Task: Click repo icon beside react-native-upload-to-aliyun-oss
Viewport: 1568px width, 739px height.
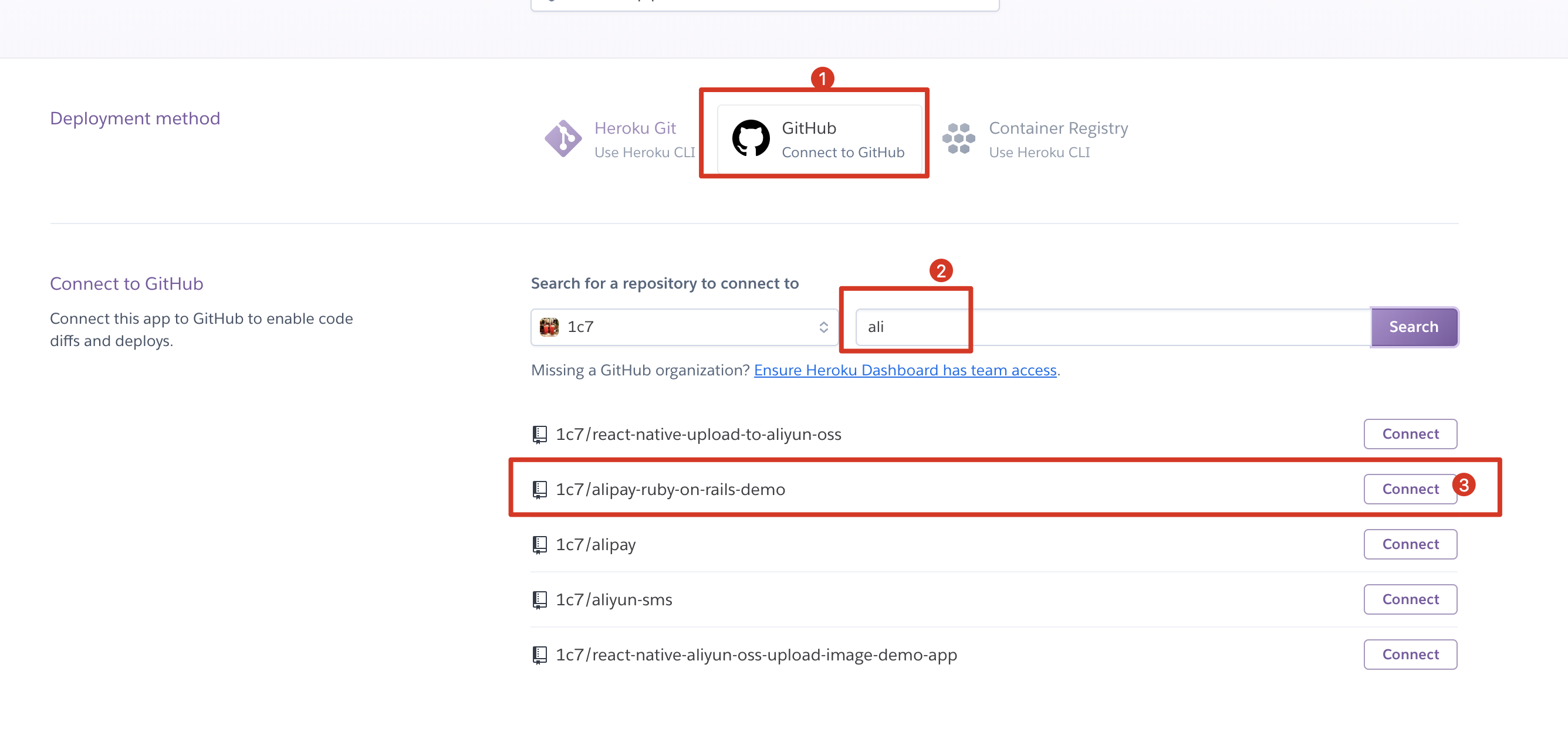Action: 539,434
